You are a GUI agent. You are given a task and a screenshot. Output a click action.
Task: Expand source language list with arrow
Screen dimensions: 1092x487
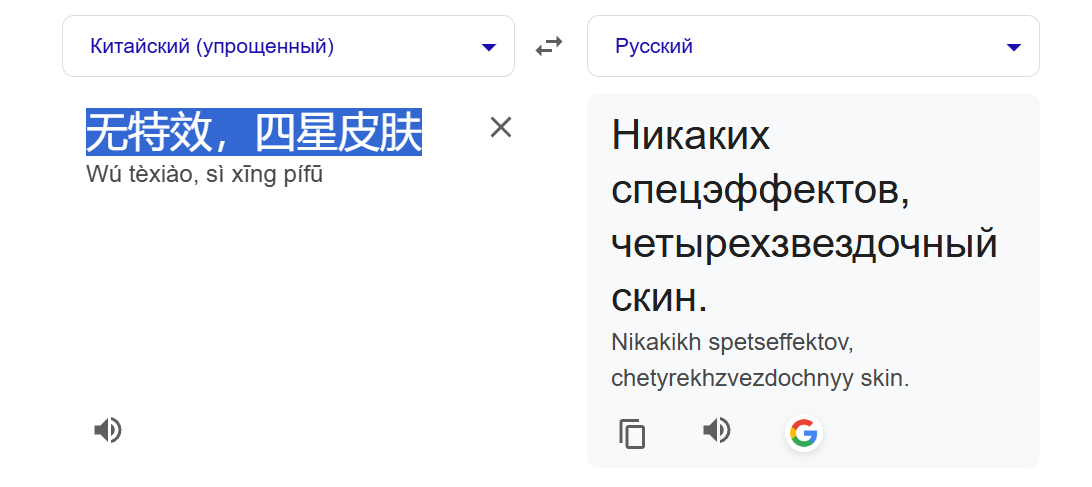pos(489,47)
